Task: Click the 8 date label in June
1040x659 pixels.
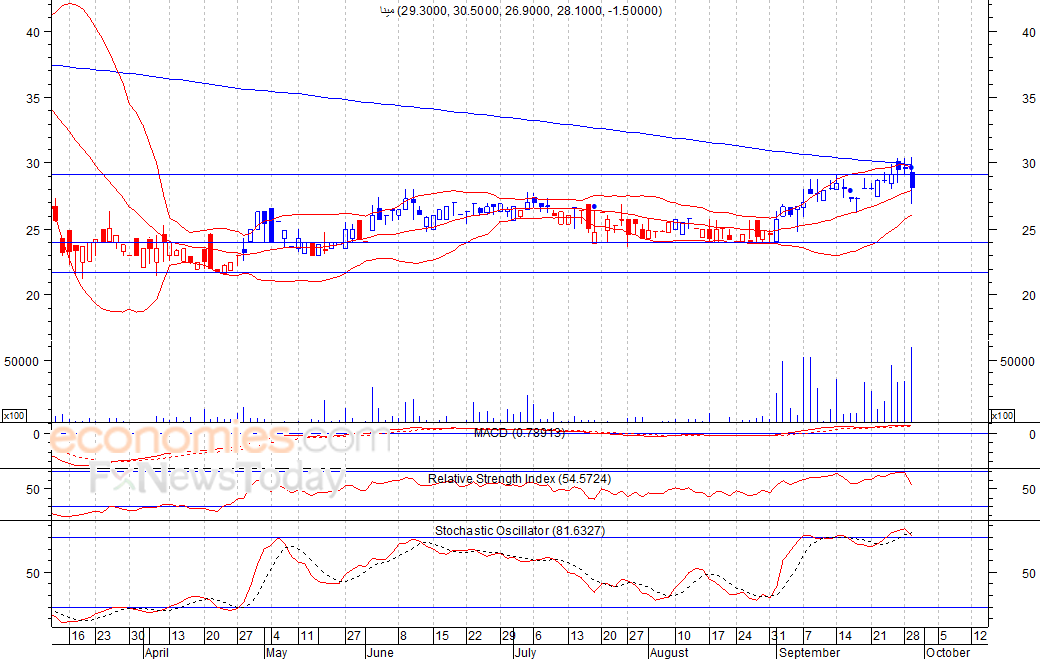Action: point(403,636)
